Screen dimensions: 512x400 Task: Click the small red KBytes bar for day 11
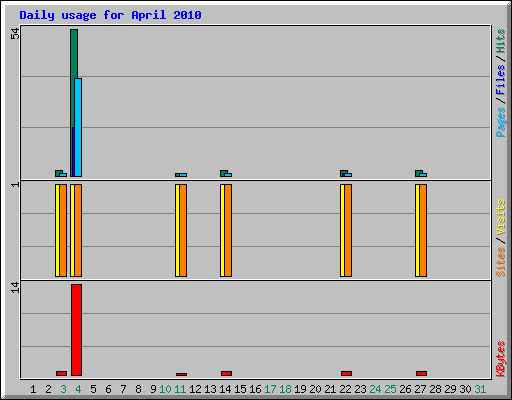point(181,374)
